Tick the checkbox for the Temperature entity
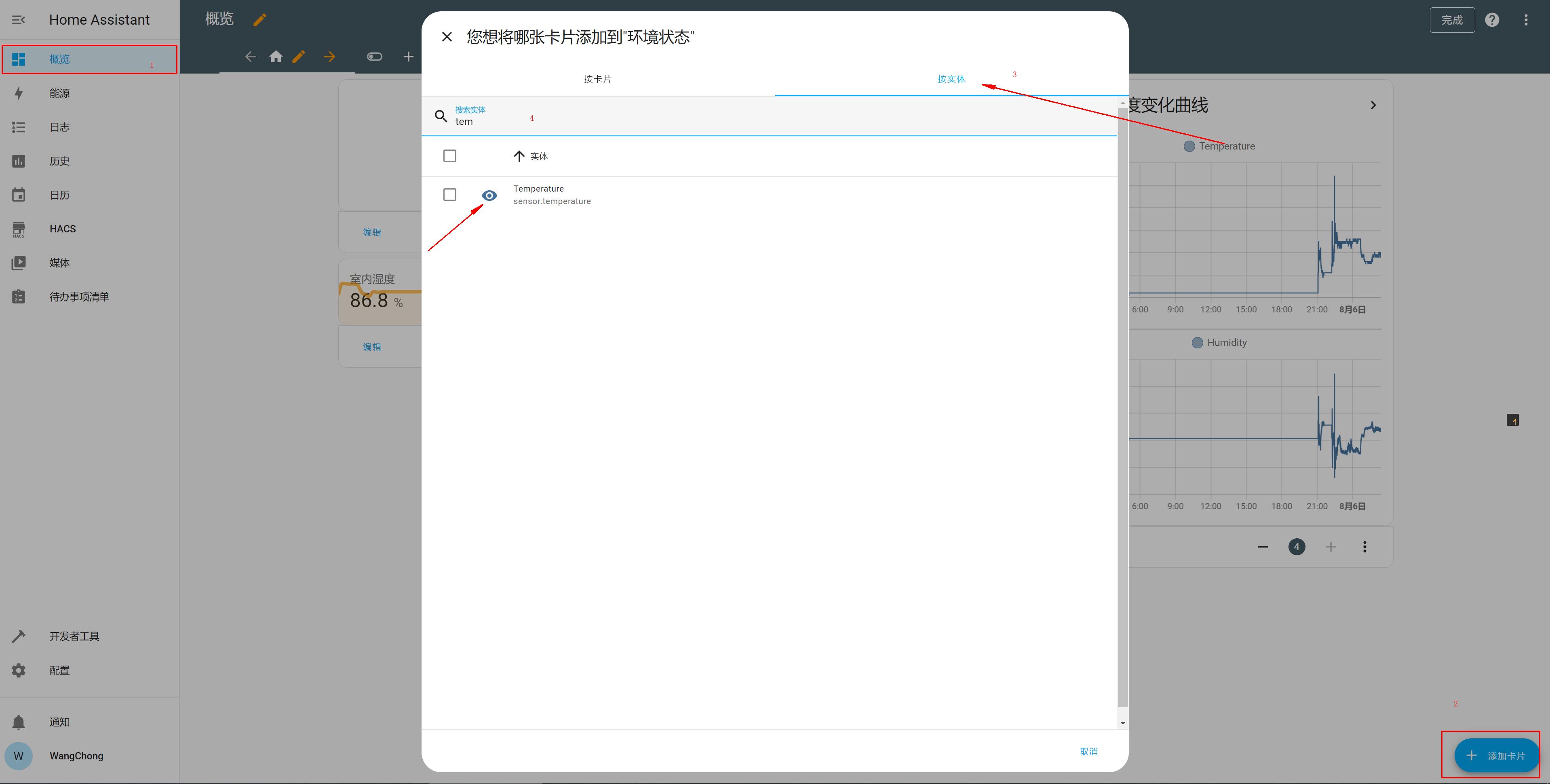 click(x=449, y=194)
